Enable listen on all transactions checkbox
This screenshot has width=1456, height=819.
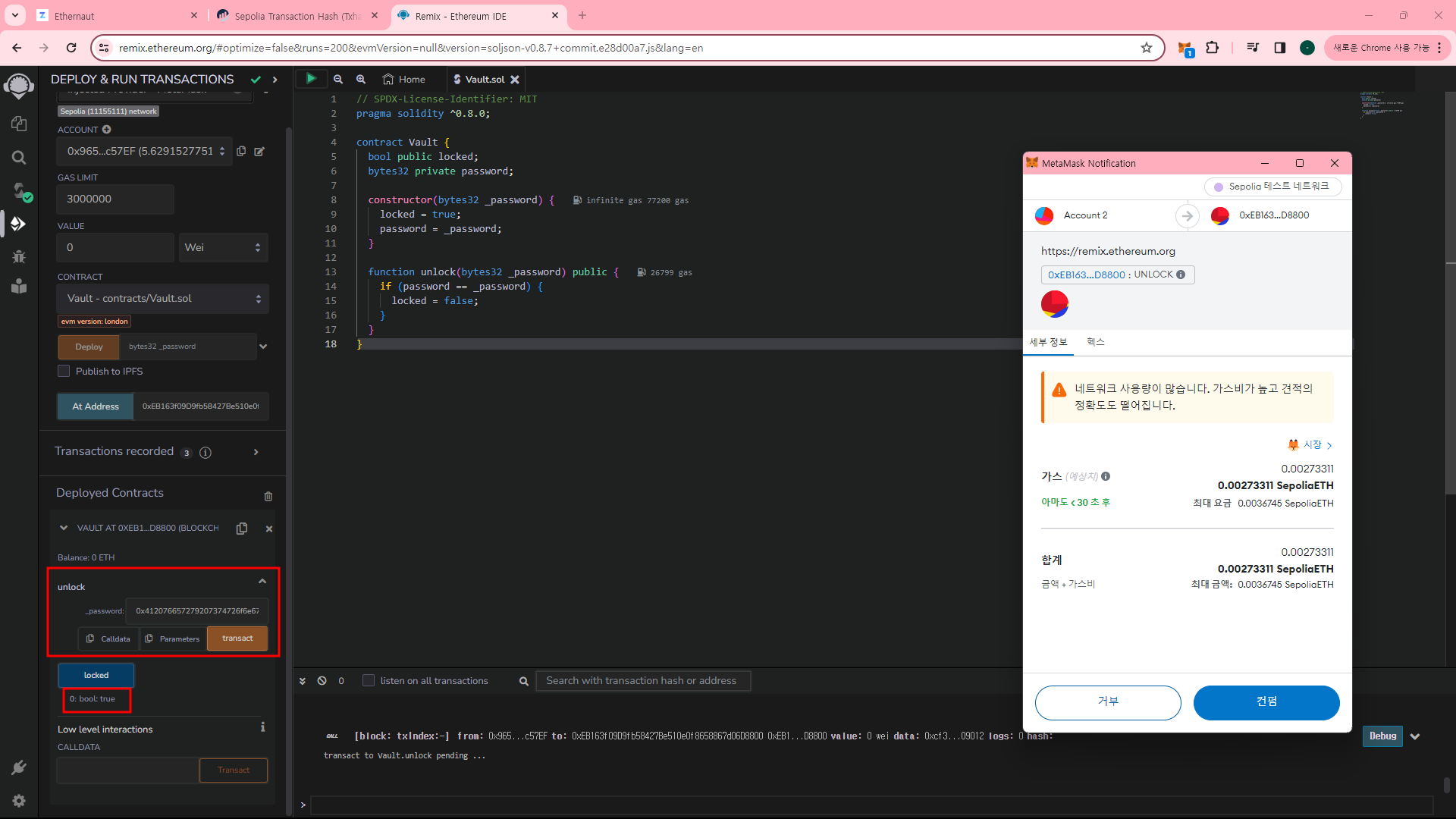(369, 681)
